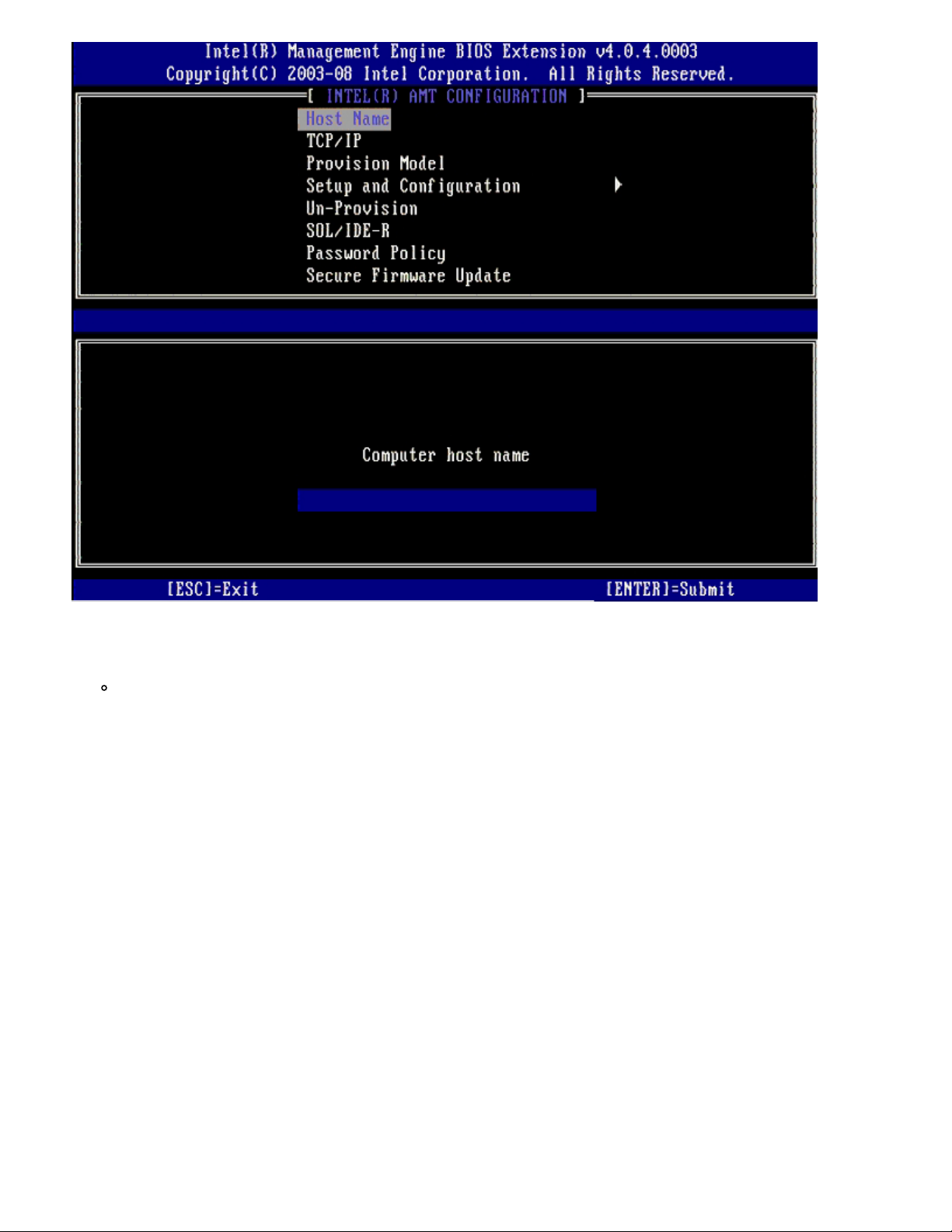Click the Management Engine BIOS Extension header

451,52
